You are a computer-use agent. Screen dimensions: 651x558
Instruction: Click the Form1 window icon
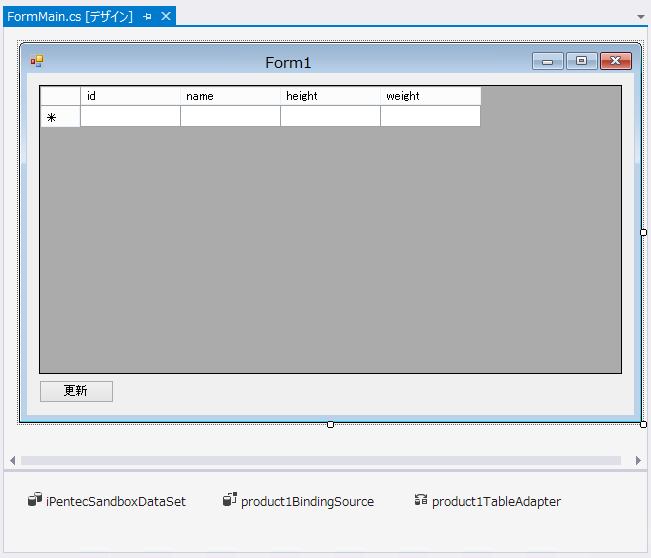[x=37, y=61]
